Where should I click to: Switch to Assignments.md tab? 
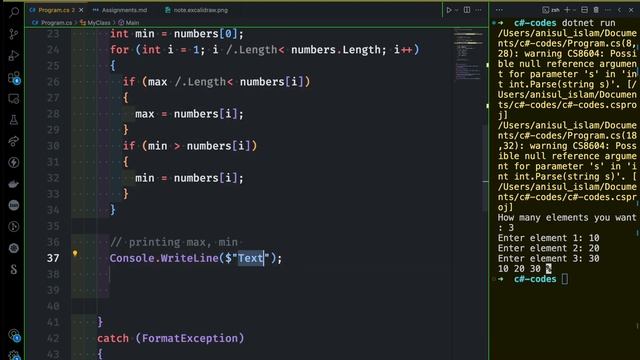click(x=124, y=10)
